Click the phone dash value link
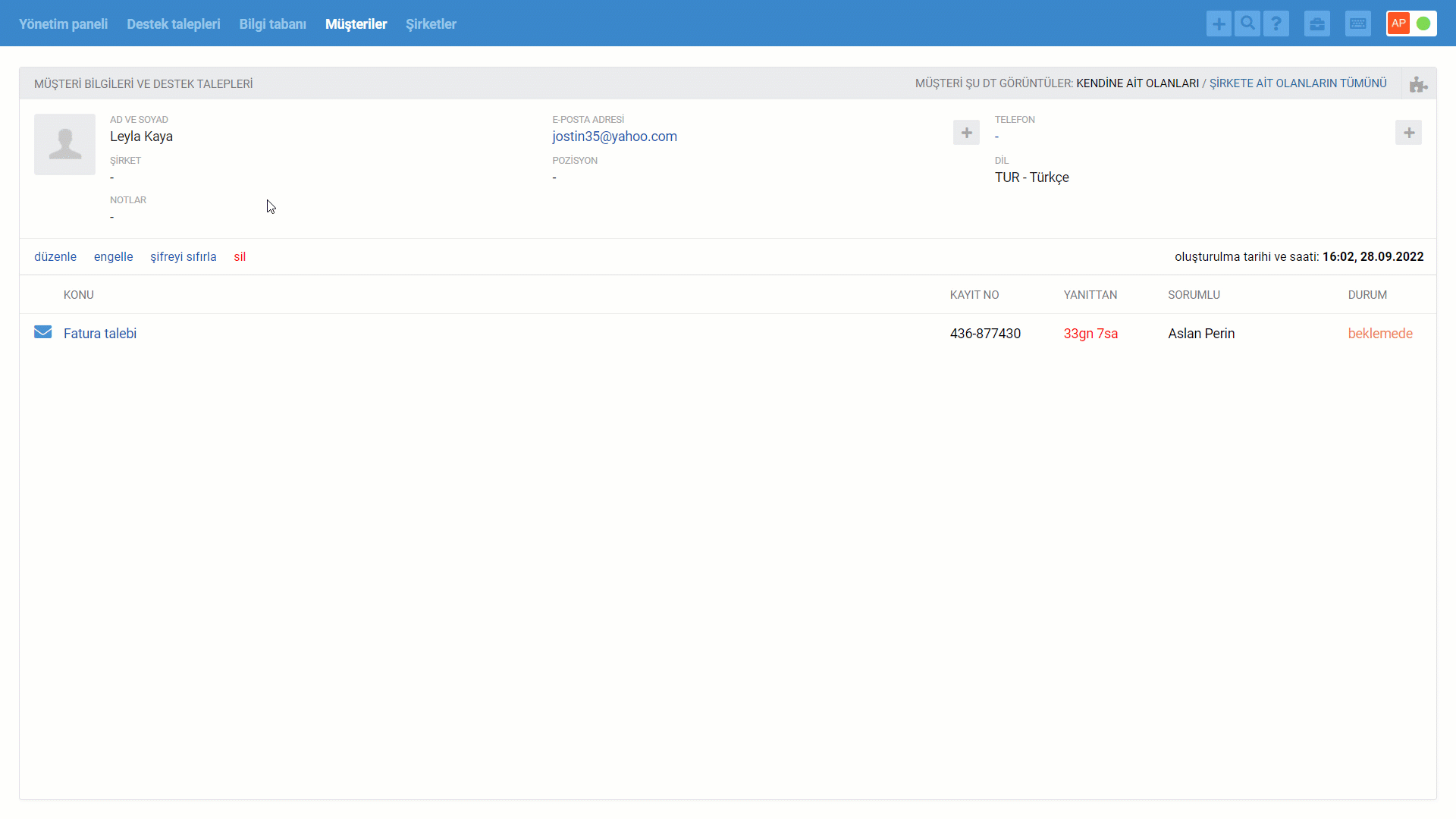The height and width of the screenshot is (819, 1456). click(997, 137)
